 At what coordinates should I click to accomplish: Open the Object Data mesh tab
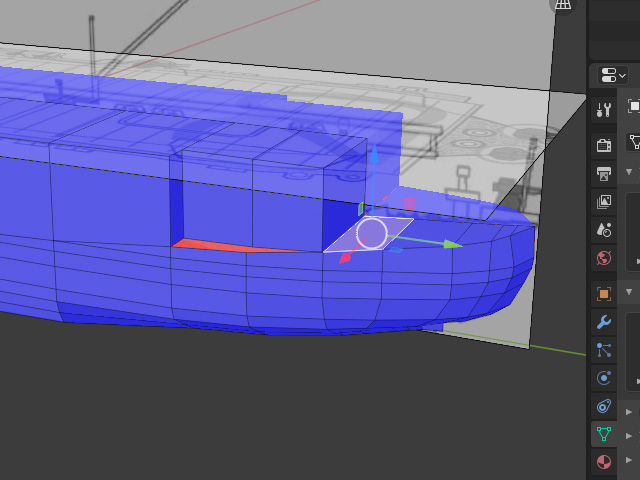[x=604, y=434]
